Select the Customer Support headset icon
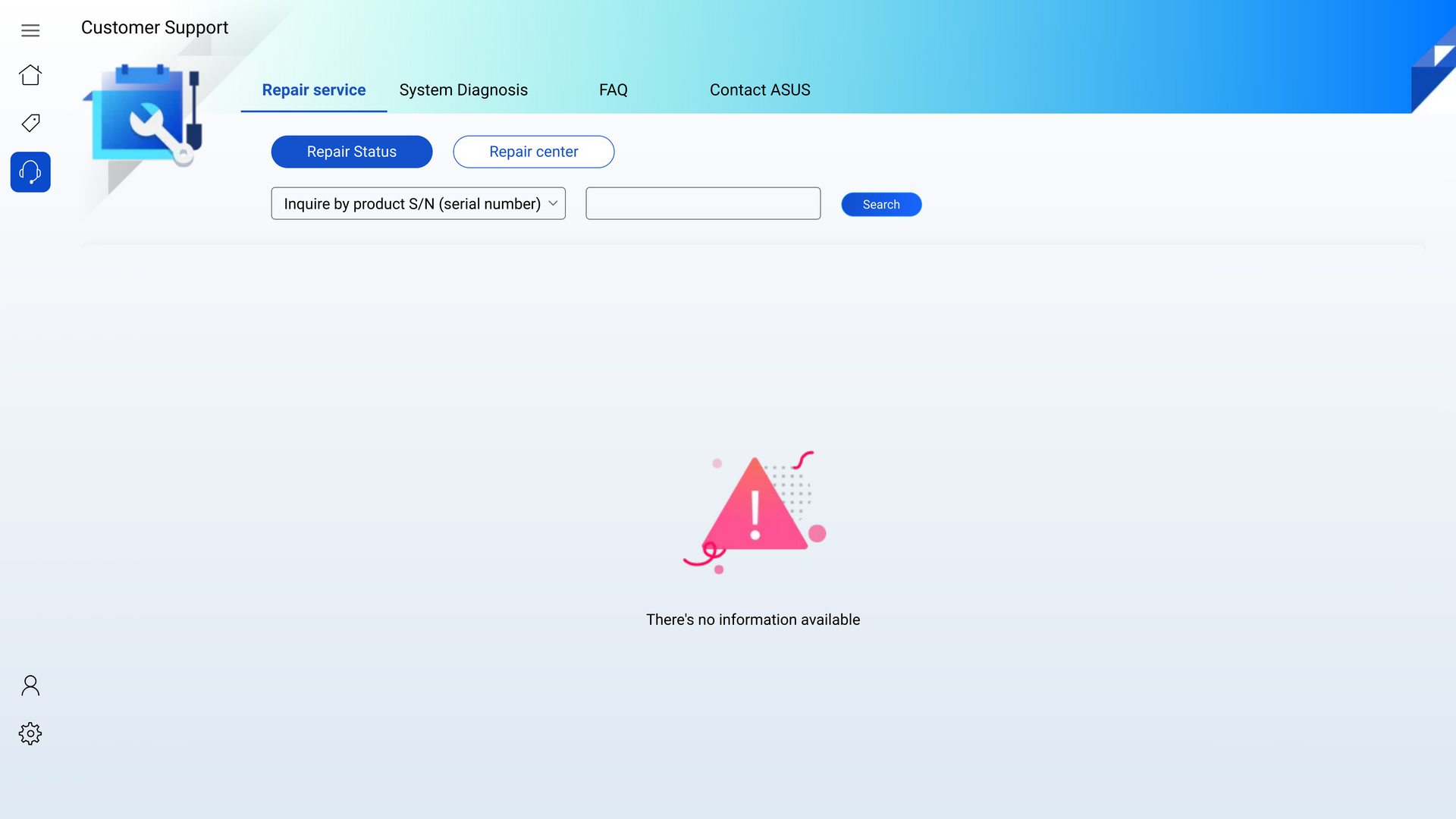The image size is (1456, 819). click(x=30, y=172)
